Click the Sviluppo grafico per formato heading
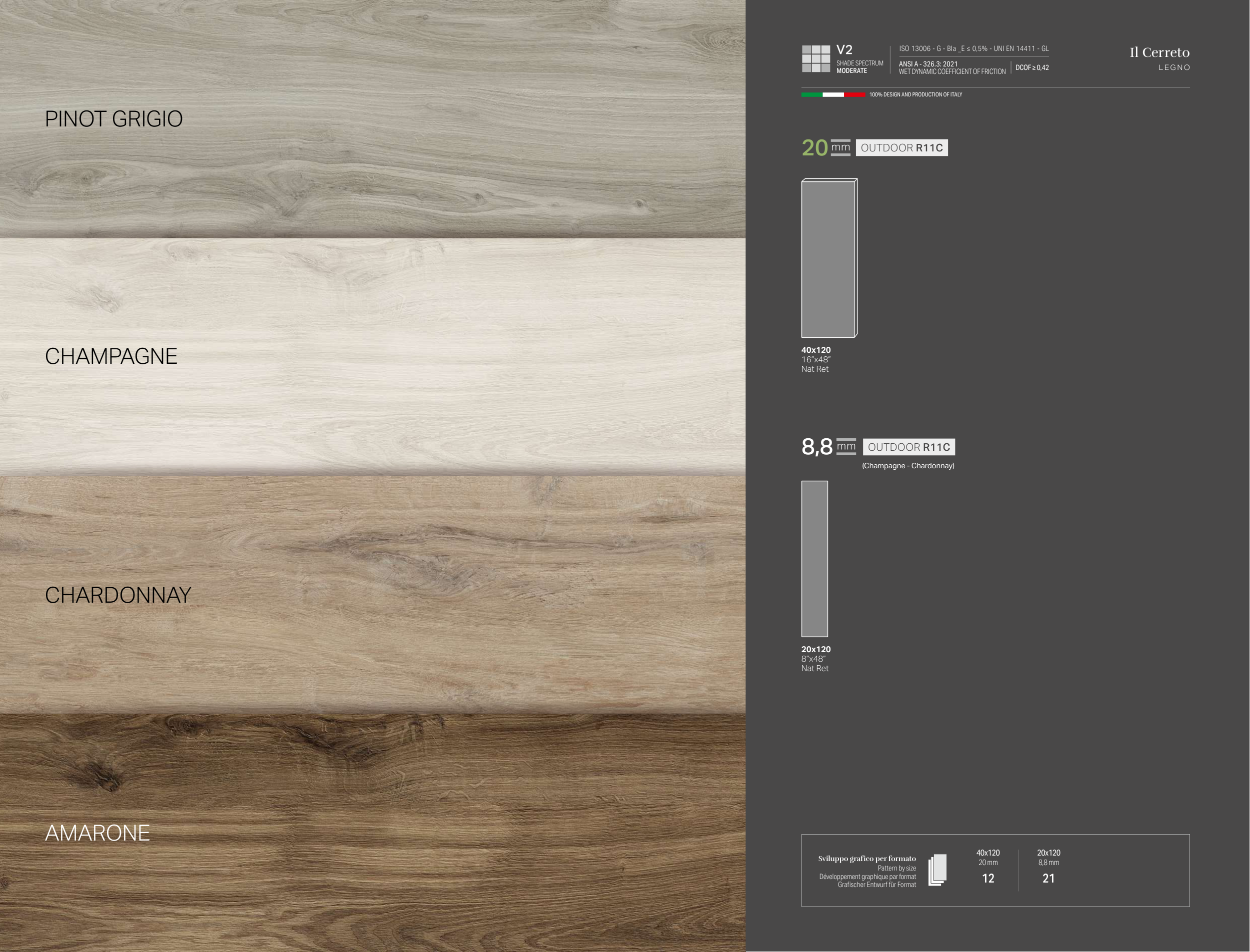Image resolution: width=1250 pixels, height=952 pixels. click(x=867, y=859)
